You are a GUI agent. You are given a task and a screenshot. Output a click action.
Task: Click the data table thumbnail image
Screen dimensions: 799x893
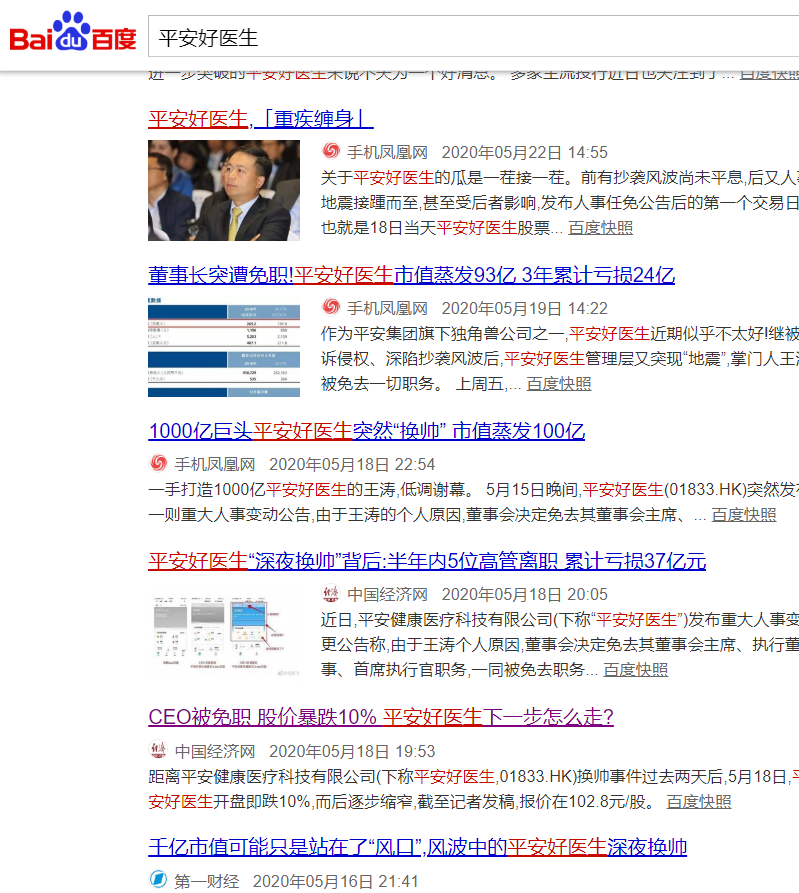point(223,346)
